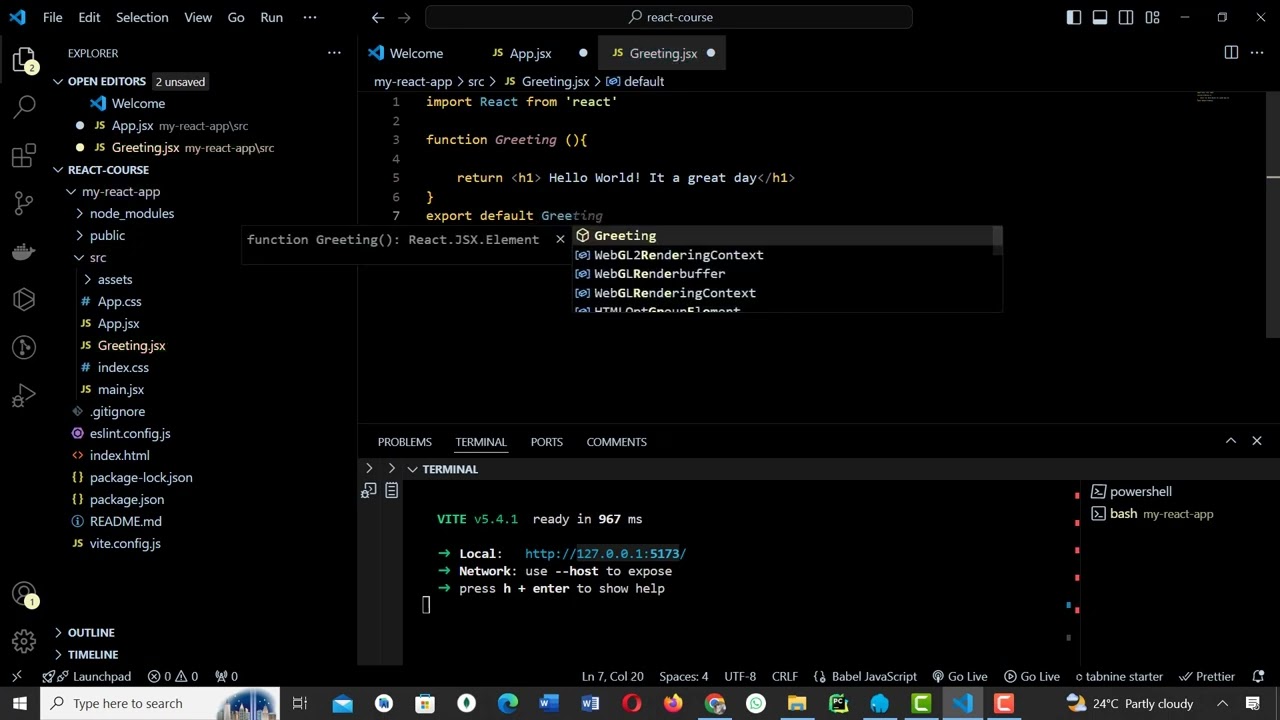Expand the public folder

click(x=80, y=235)
